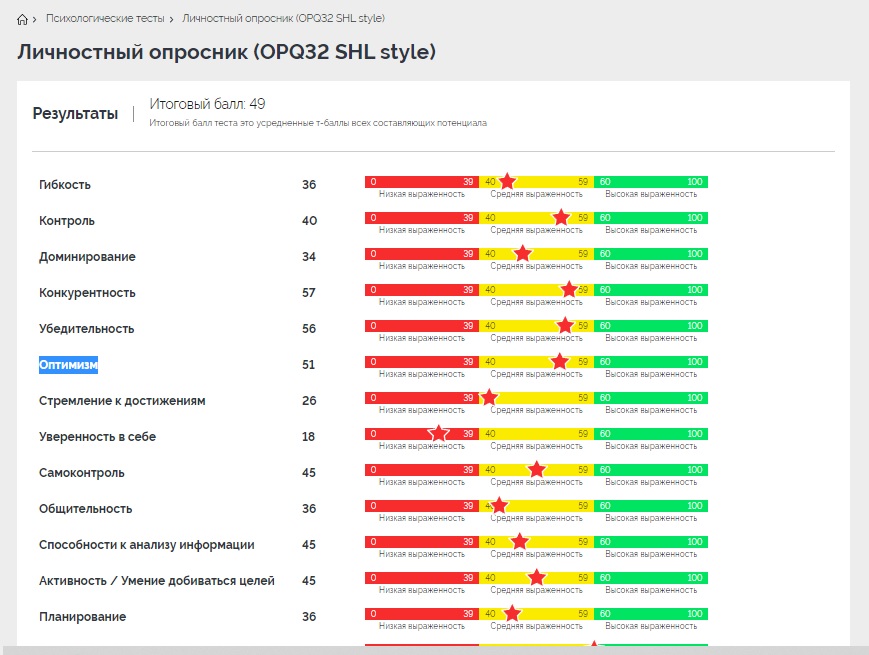Click the home icon in breadcrumb

[23, 19]
